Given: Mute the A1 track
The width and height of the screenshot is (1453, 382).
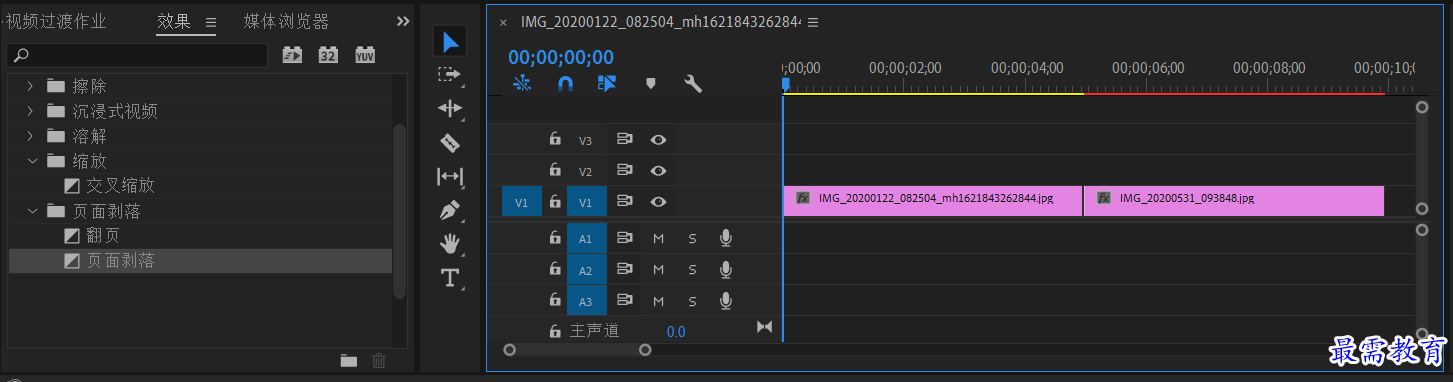Looking at the screenshot, I should pyautogui.click(x=658, y=239).
